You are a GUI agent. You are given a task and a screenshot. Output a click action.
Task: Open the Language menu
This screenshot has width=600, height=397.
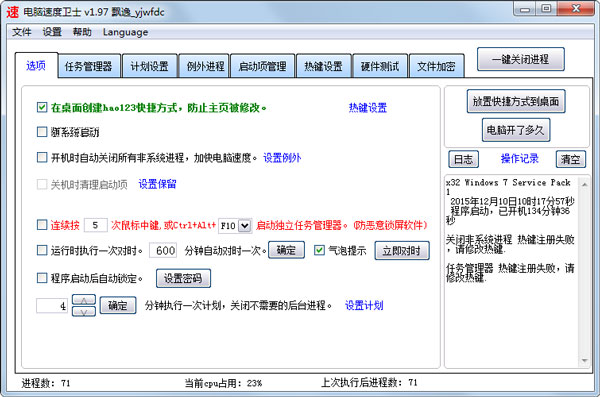pos(125,32)
